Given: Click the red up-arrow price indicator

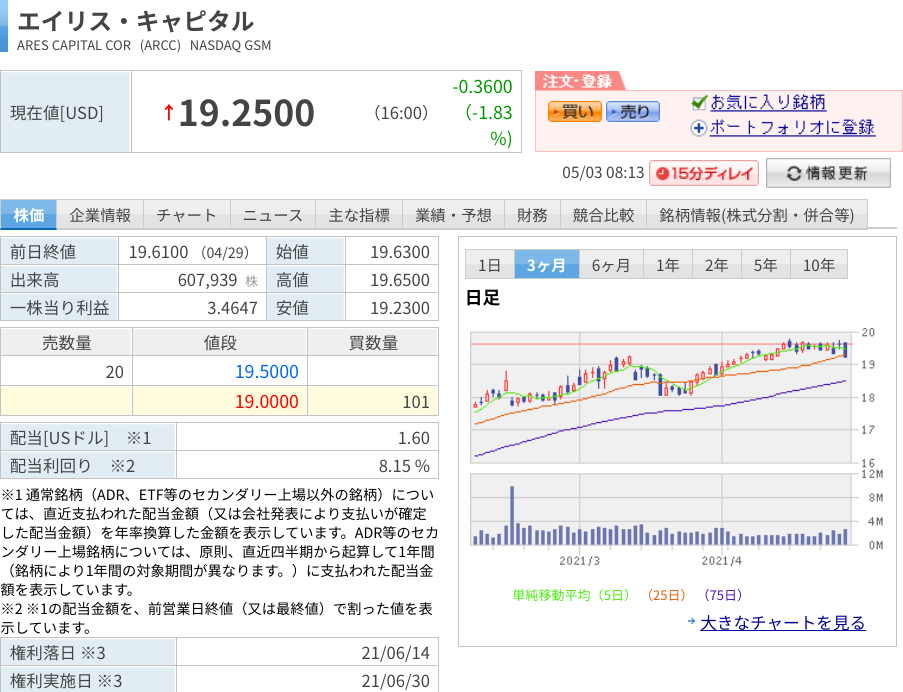Looking at the screenshot, I should pyautogui.click(x=169, y=112).
